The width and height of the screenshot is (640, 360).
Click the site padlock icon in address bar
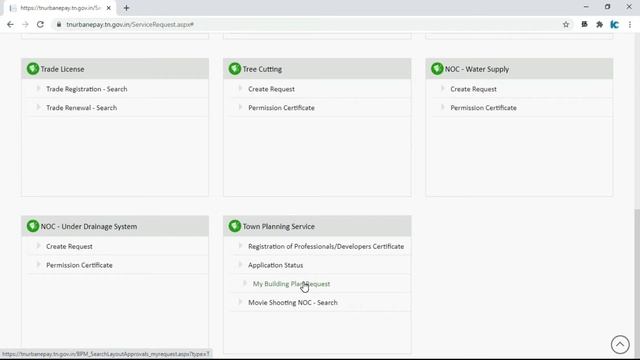tap(59, 24)
